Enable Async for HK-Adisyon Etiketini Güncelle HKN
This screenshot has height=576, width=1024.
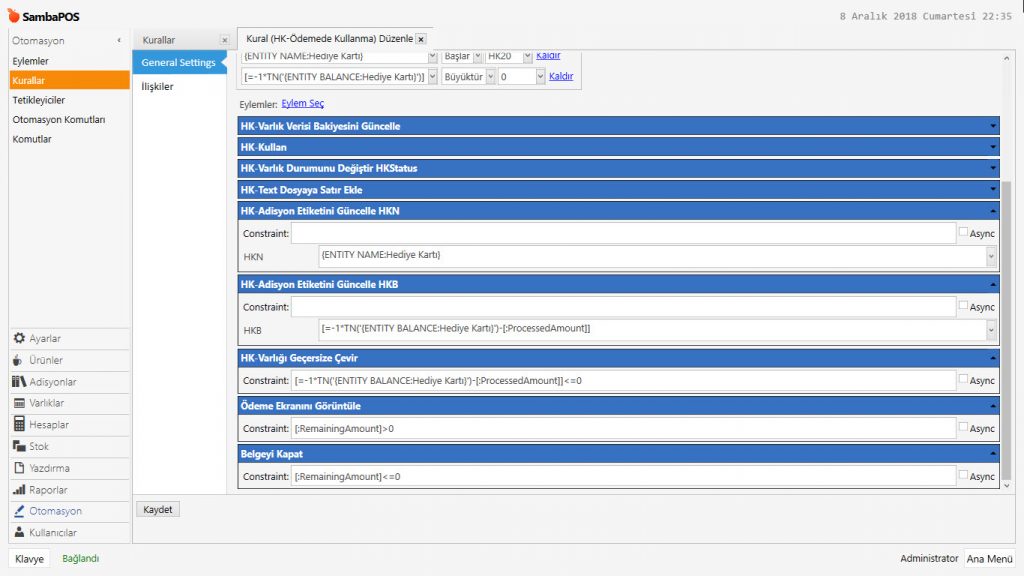click(963, 233)
